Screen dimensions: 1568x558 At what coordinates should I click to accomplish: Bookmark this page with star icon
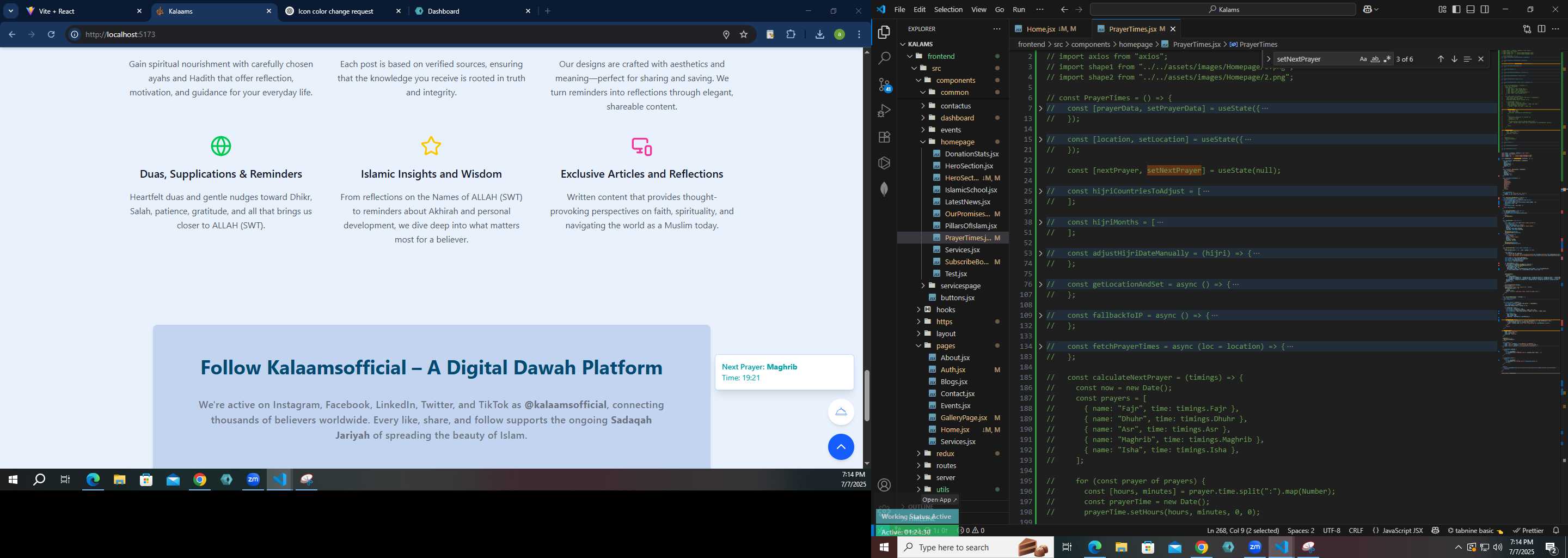click(743, 35)
